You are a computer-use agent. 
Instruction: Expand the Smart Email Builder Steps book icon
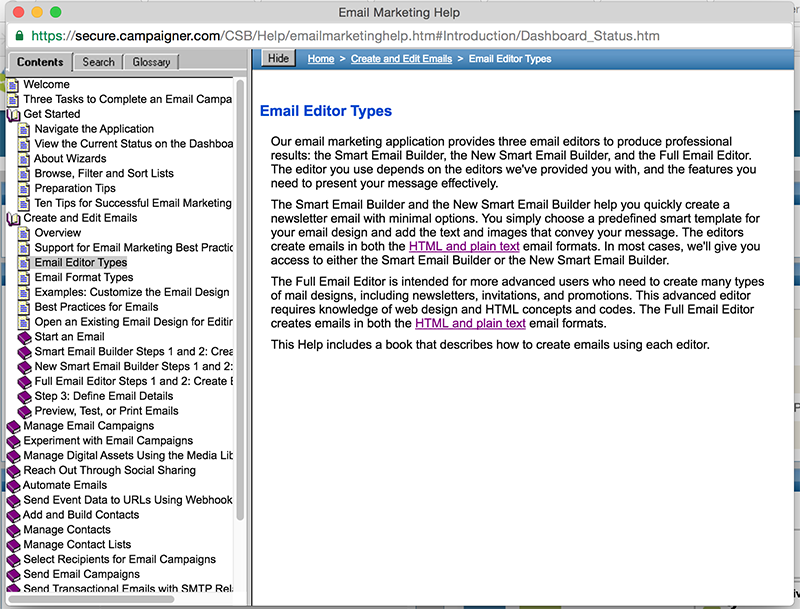pos(24,352)
